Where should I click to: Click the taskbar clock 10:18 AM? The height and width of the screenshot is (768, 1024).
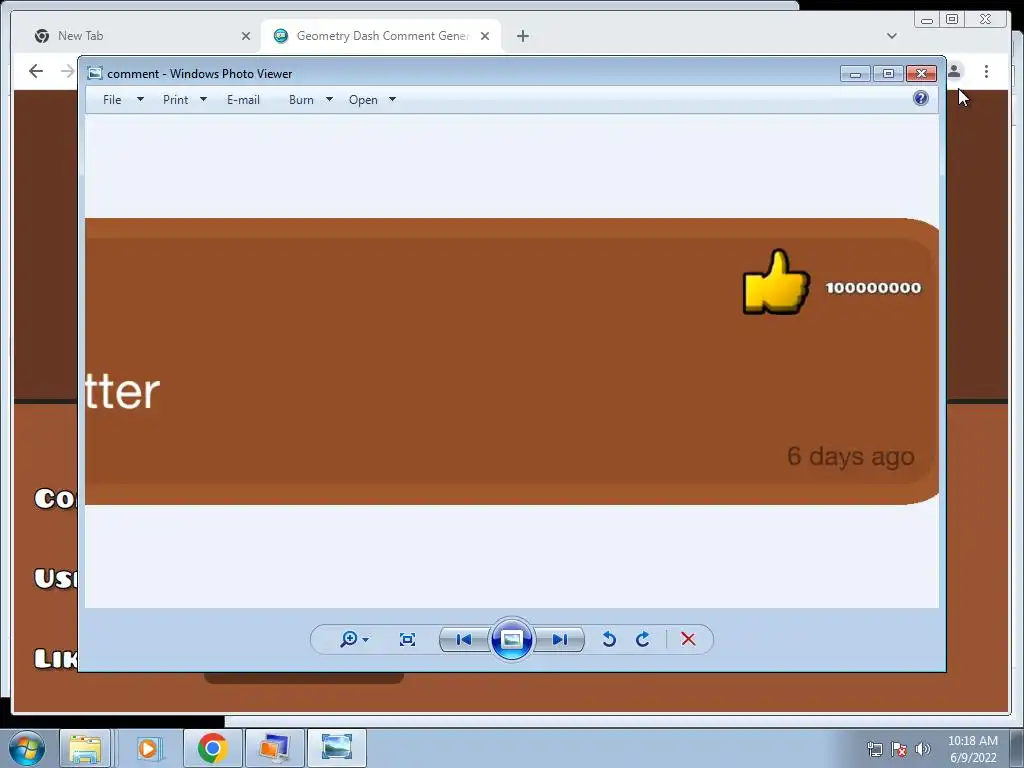coord(973,741)
